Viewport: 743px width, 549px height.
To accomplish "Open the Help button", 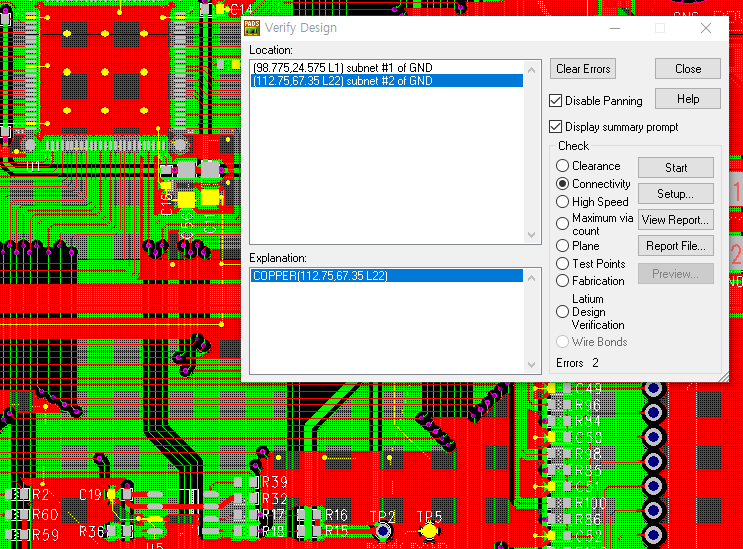I will tap(687, 99).
